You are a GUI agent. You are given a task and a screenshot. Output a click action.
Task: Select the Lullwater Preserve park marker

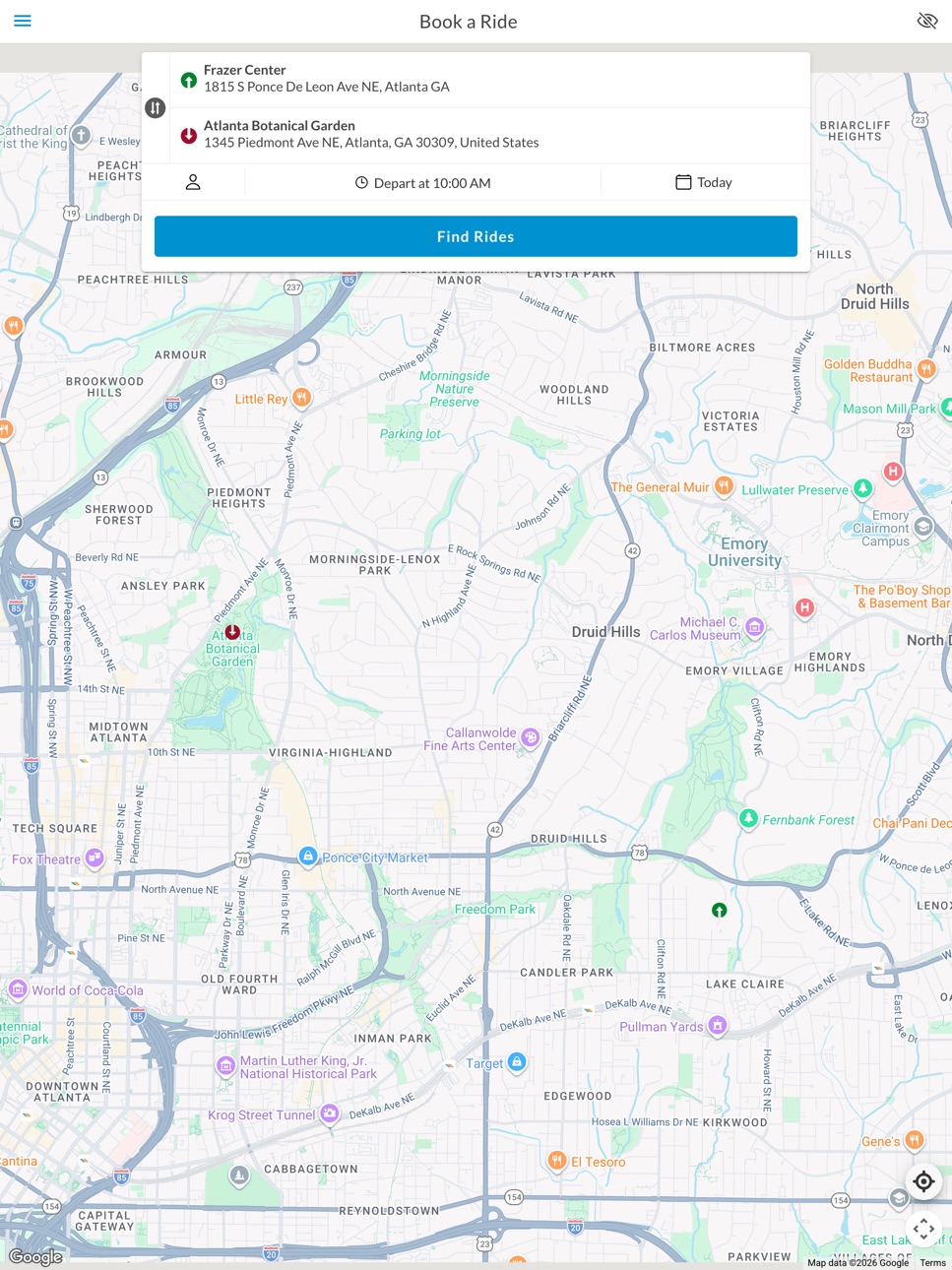pos(863,488)
